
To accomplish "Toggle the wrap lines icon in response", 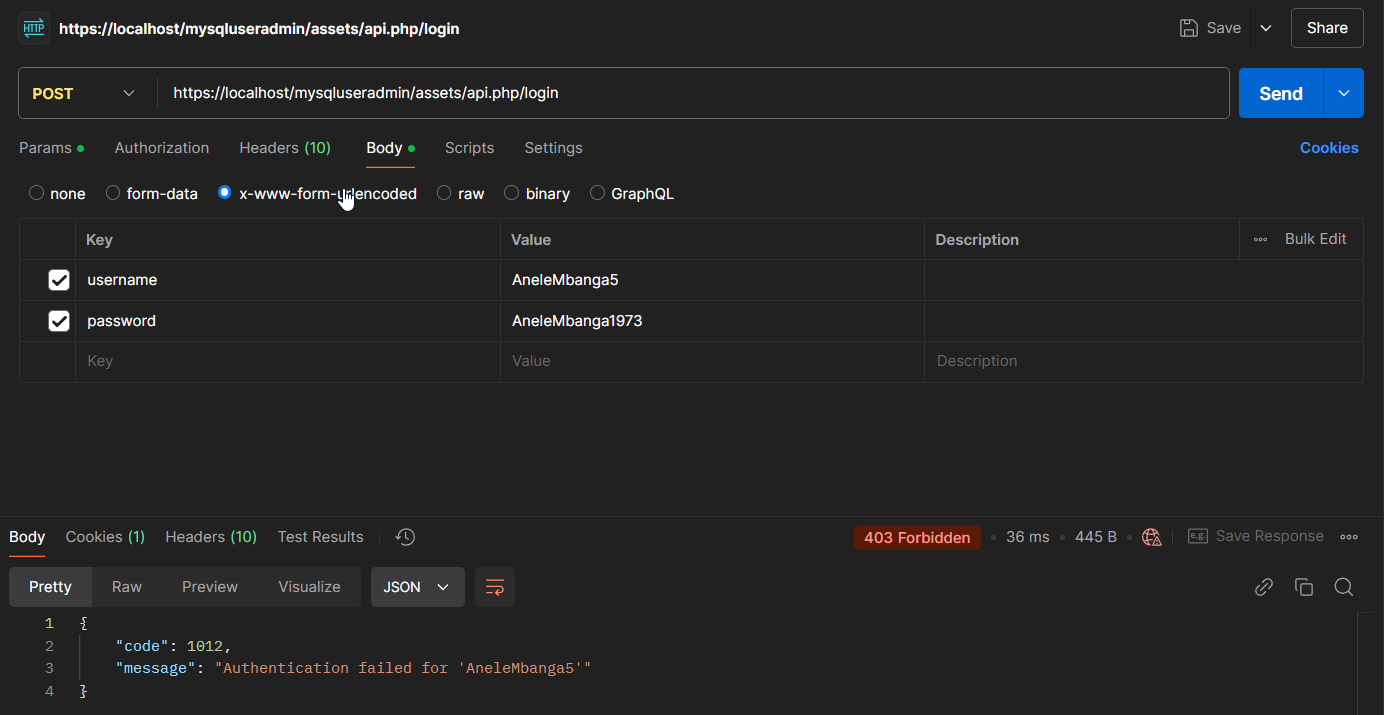I will [495, 587].
